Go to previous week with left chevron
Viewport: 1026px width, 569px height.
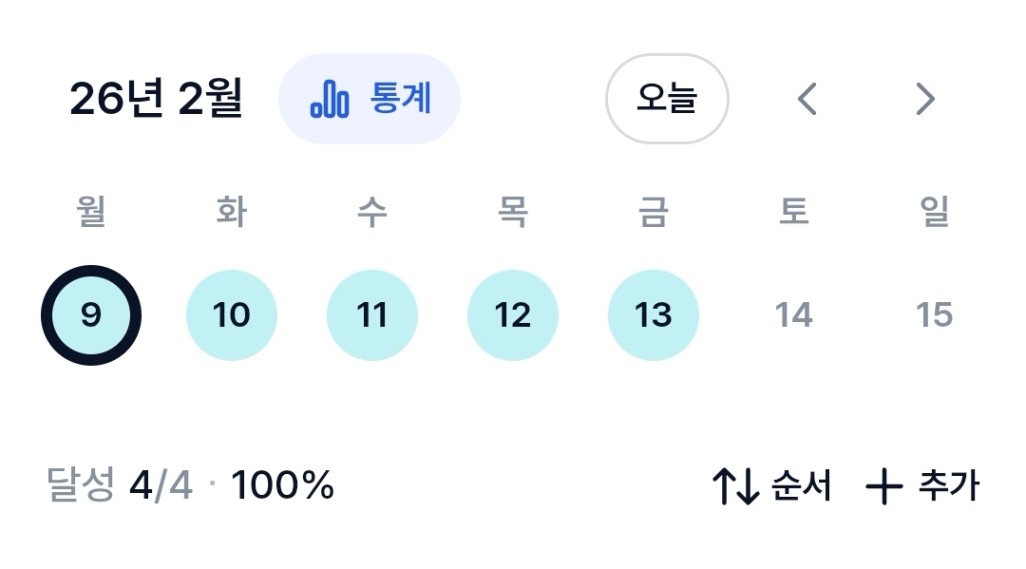click(807, 99)
